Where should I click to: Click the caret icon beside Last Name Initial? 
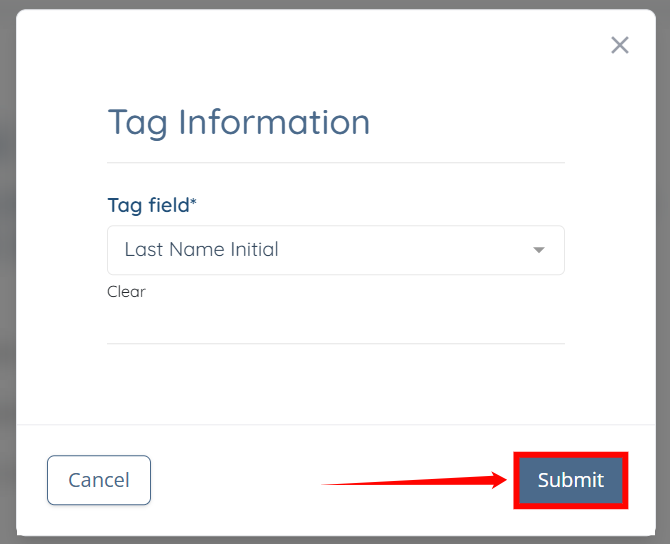pyautogui.click(x=539, y=250)
